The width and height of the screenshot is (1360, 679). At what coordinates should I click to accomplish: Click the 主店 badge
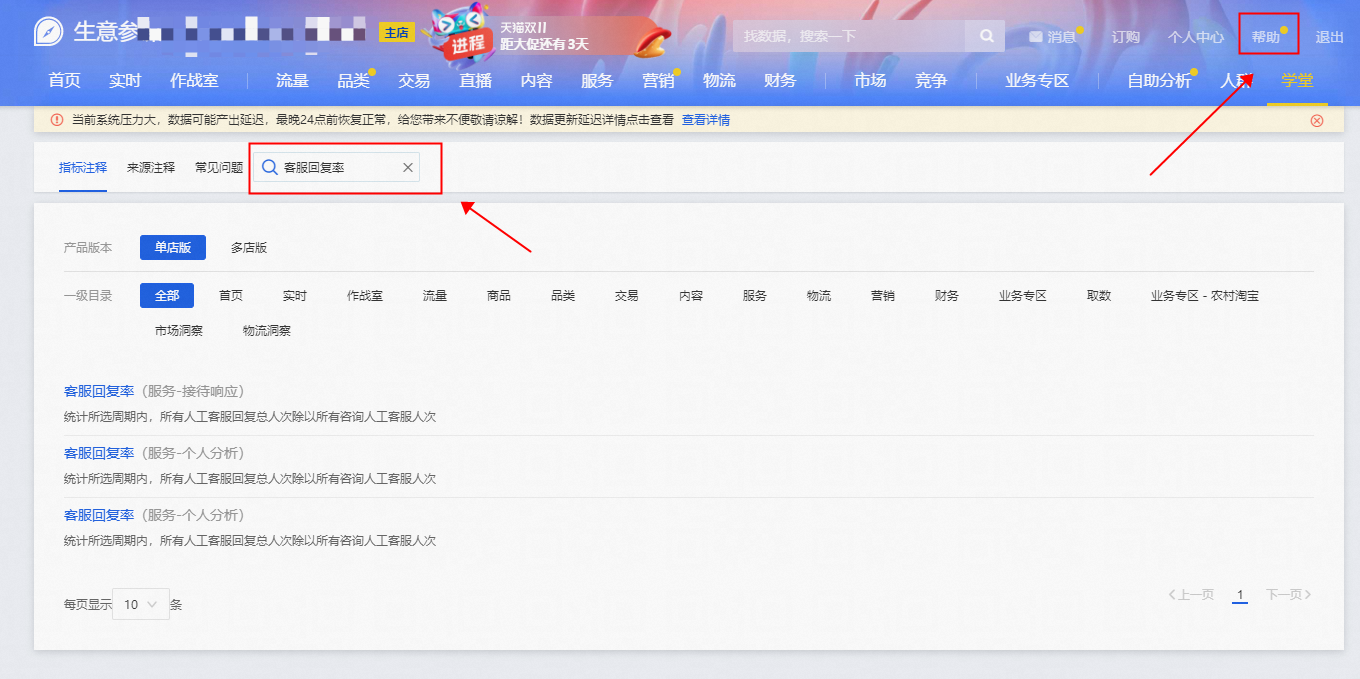pos(396,33)
